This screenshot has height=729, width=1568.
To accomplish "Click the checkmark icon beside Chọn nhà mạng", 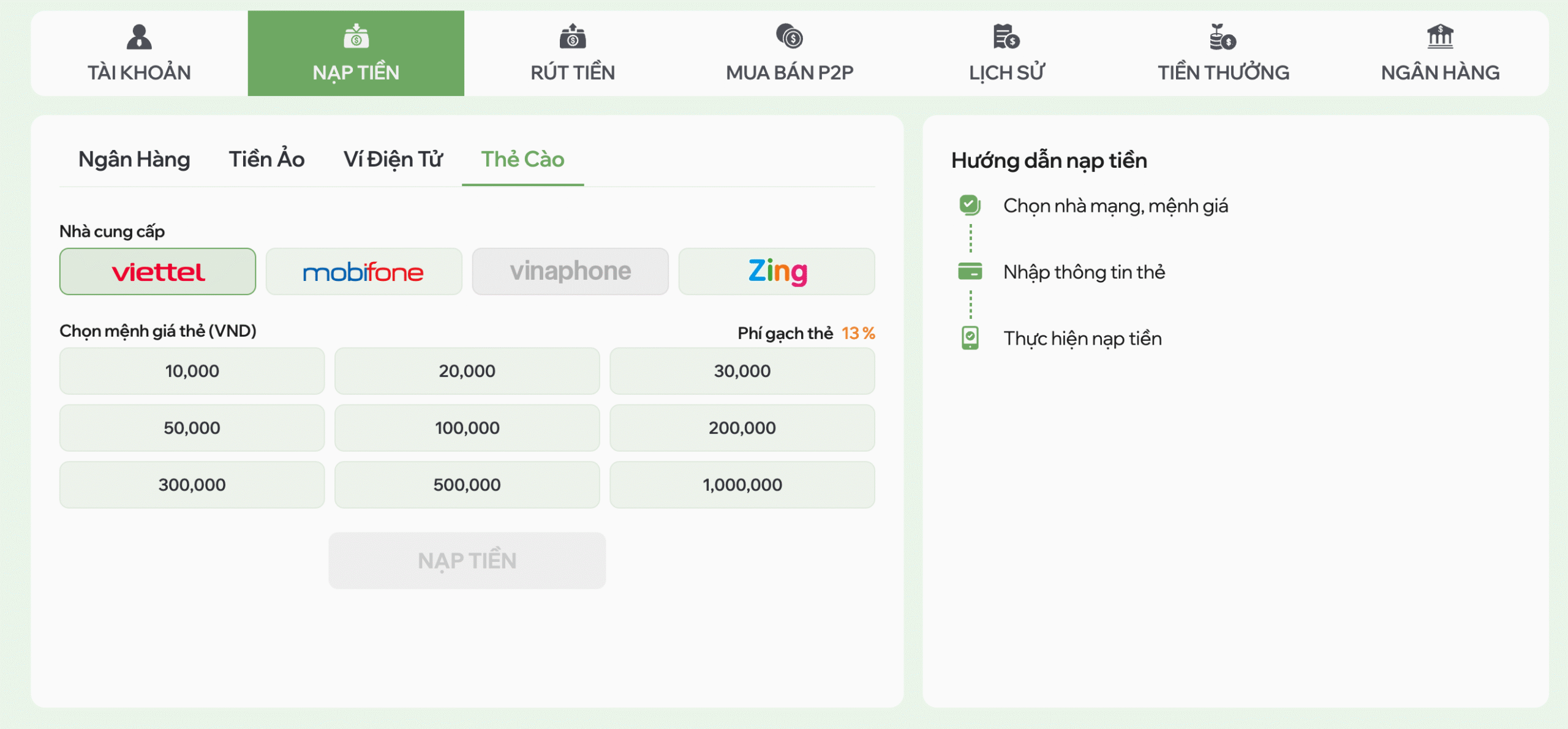I will tap(970, 205).
